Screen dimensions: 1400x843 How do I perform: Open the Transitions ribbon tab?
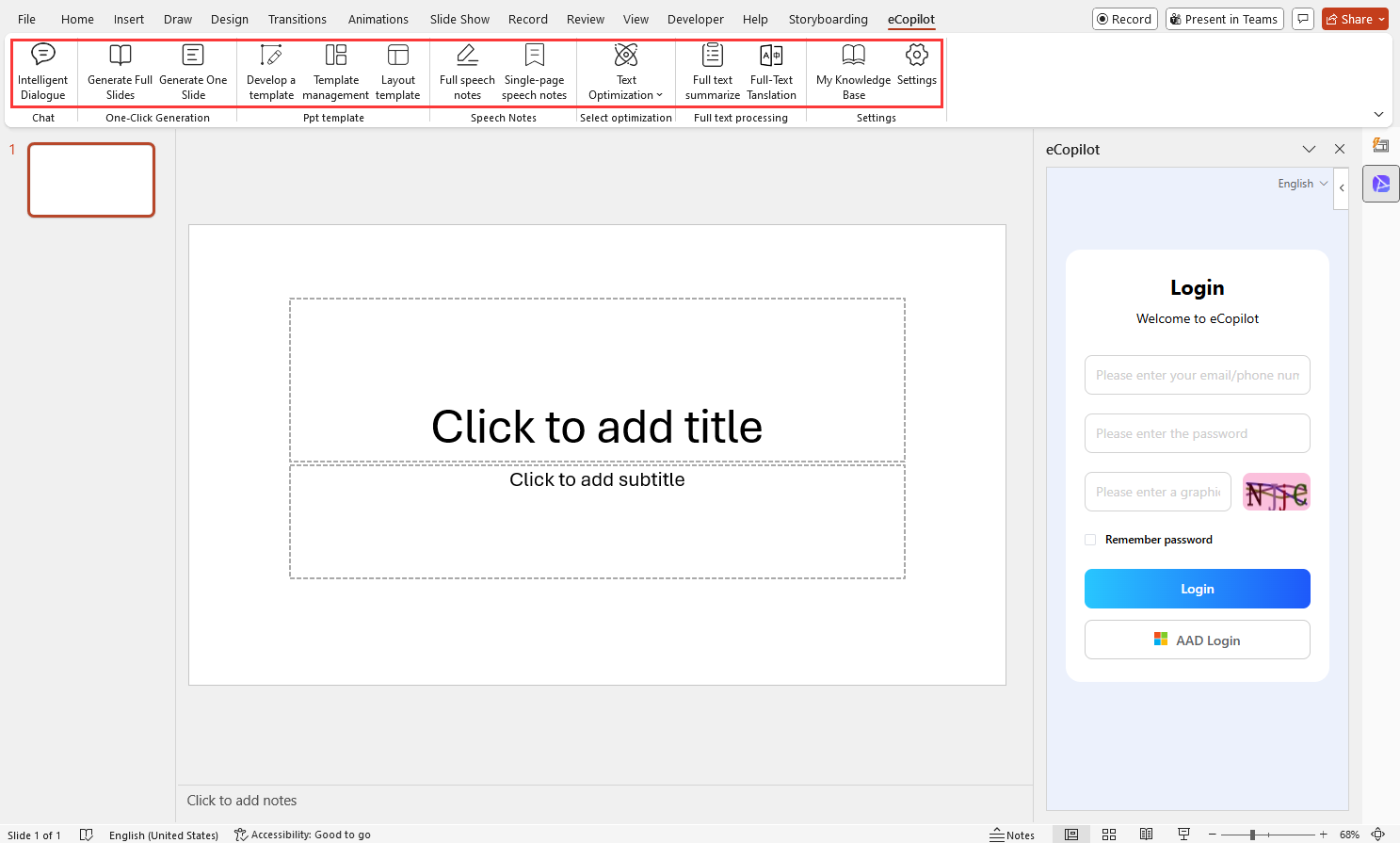tap(297, 19)
